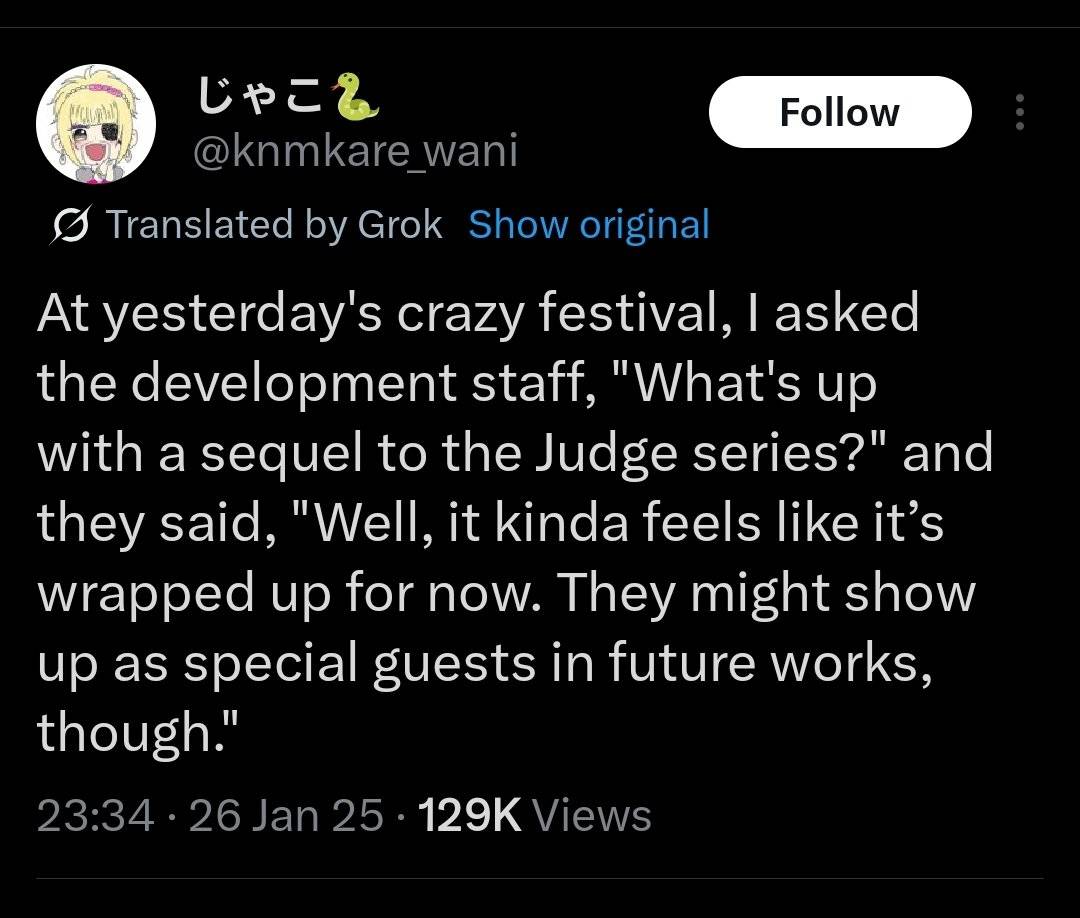Follow the じゃこ account
This screenshot has width=1080, height=918.
(x=840, y=112)
